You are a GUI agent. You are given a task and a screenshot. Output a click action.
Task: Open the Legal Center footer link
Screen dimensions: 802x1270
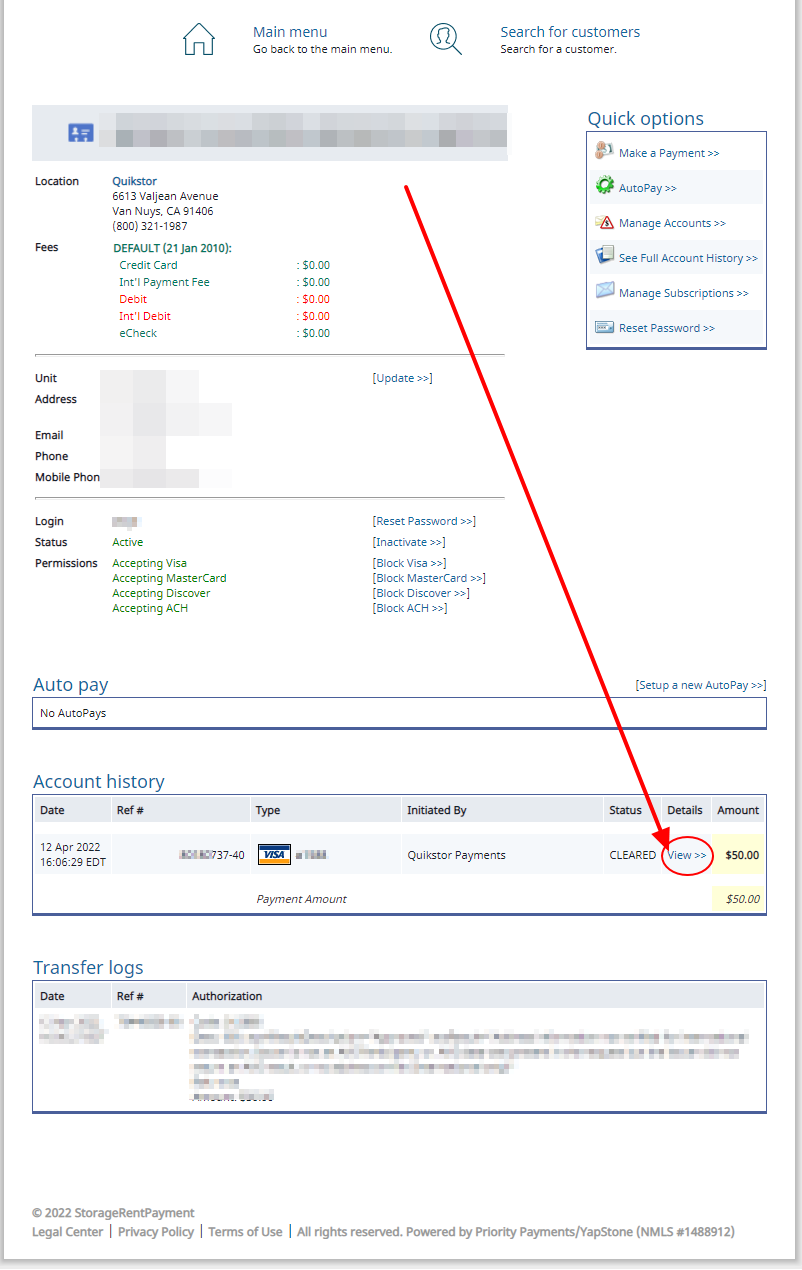(67, 1232)
